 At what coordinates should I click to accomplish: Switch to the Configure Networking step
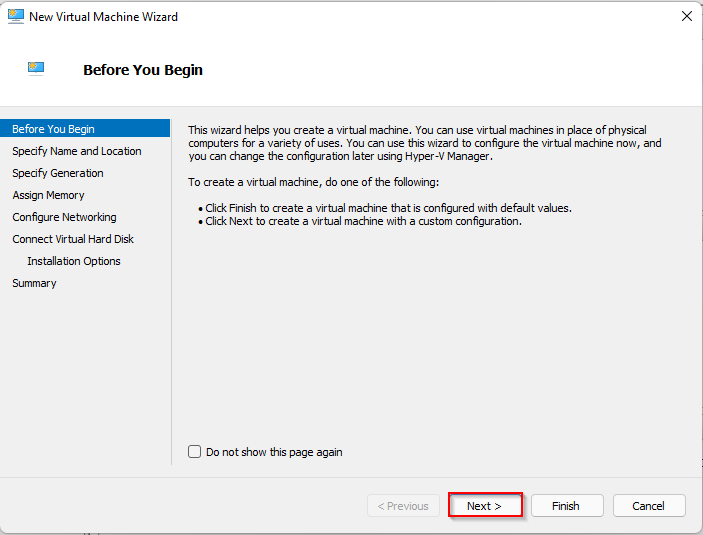(64, 217)
